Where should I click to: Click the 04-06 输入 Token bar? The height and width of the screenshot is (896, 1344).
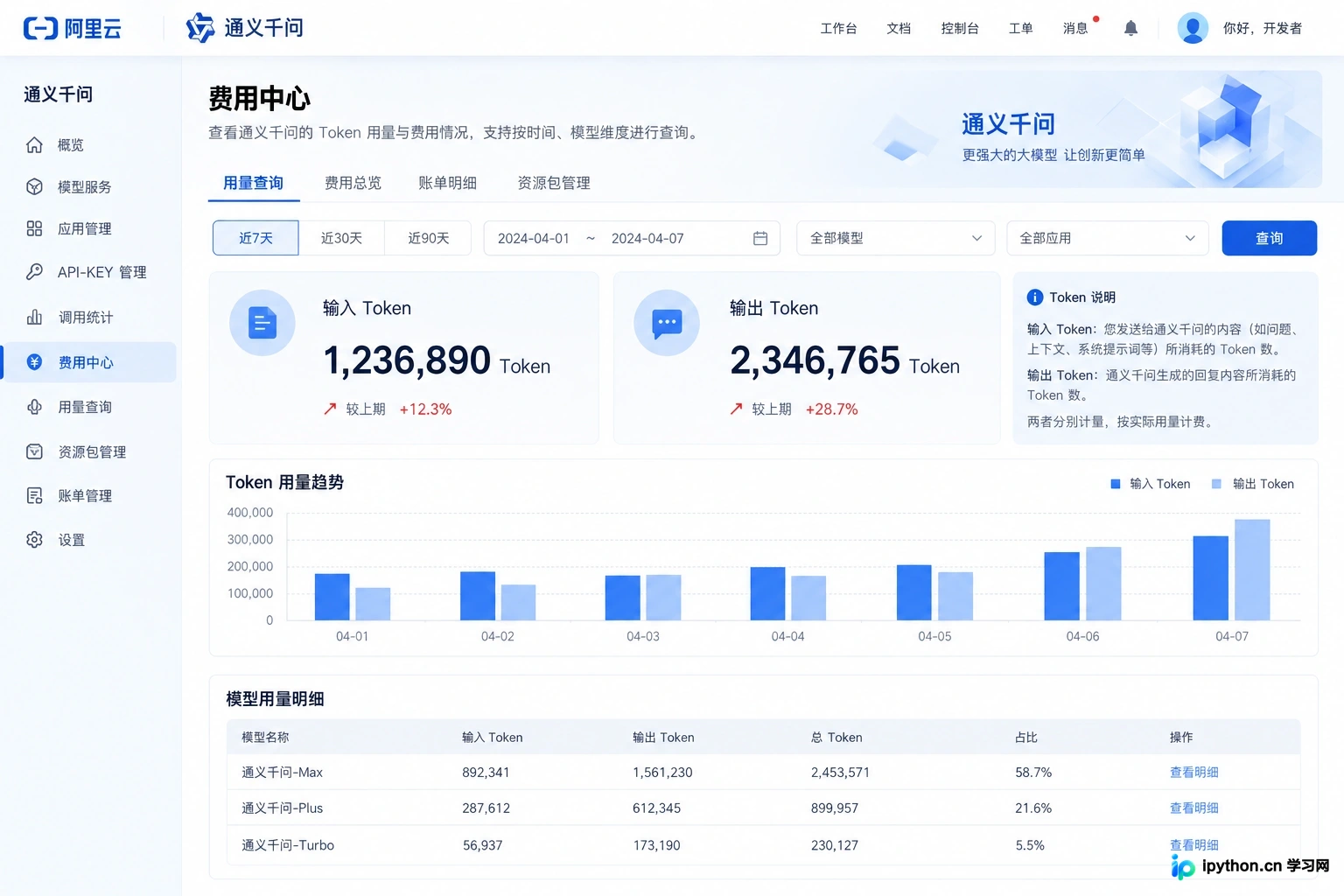tap(1061, 586)
